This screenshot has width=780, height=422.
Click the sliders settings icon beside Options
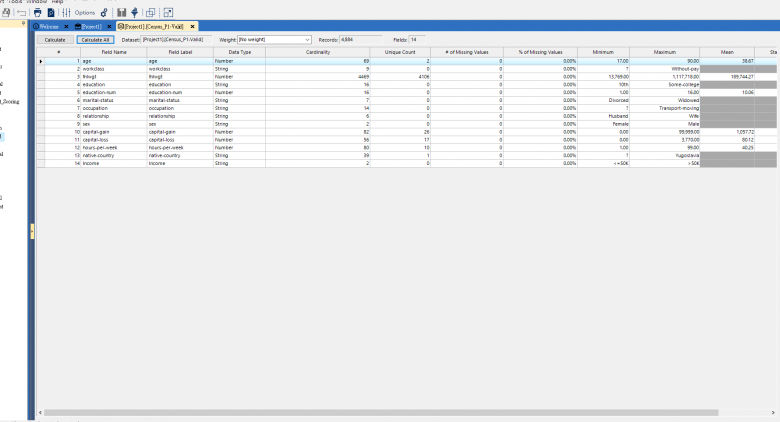coord(66,12)
